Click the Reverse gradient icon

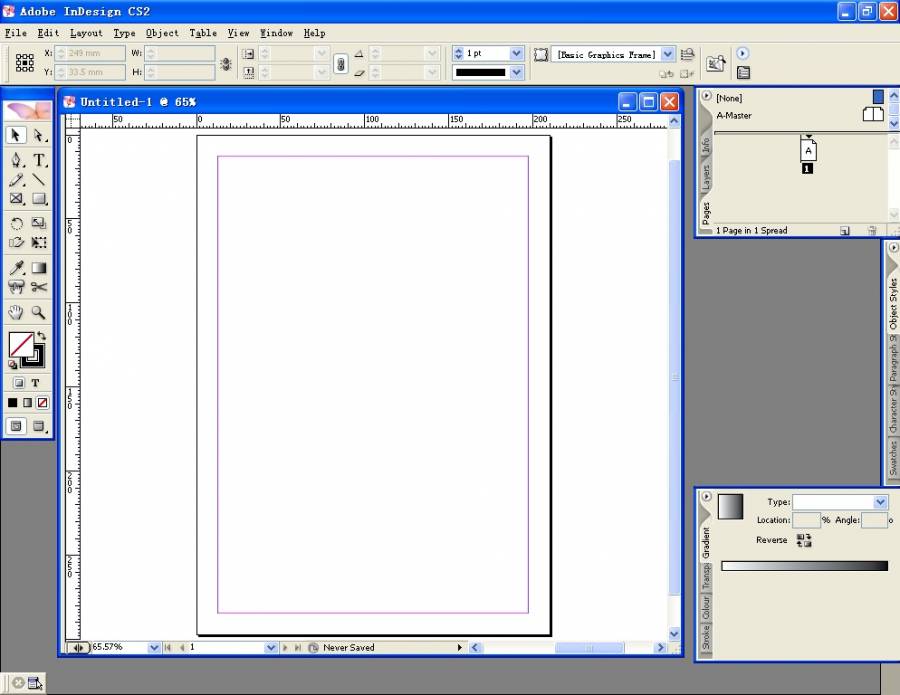coord(804,540)
